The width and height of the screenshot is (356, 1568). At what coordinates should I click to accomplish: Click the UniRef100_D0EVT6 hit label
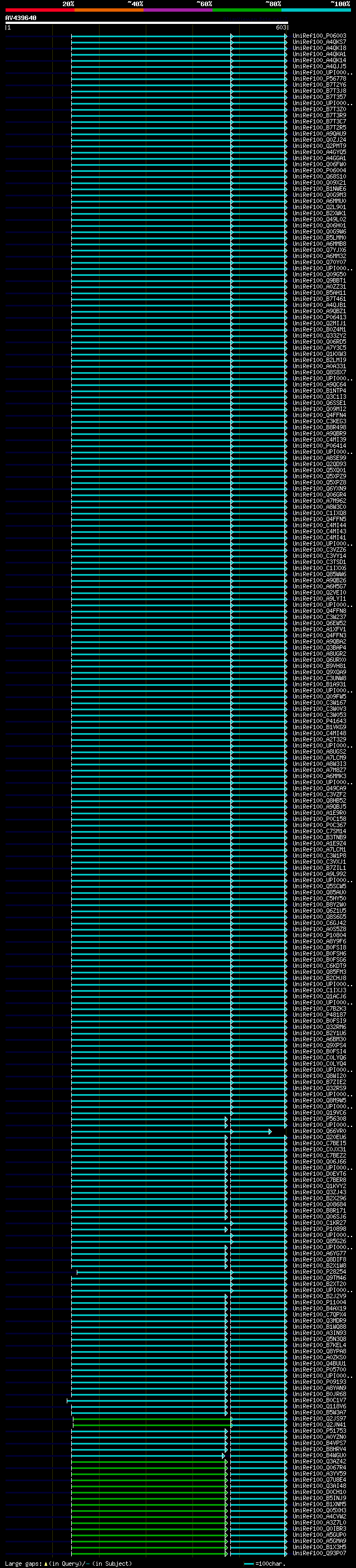[319, 1174]
